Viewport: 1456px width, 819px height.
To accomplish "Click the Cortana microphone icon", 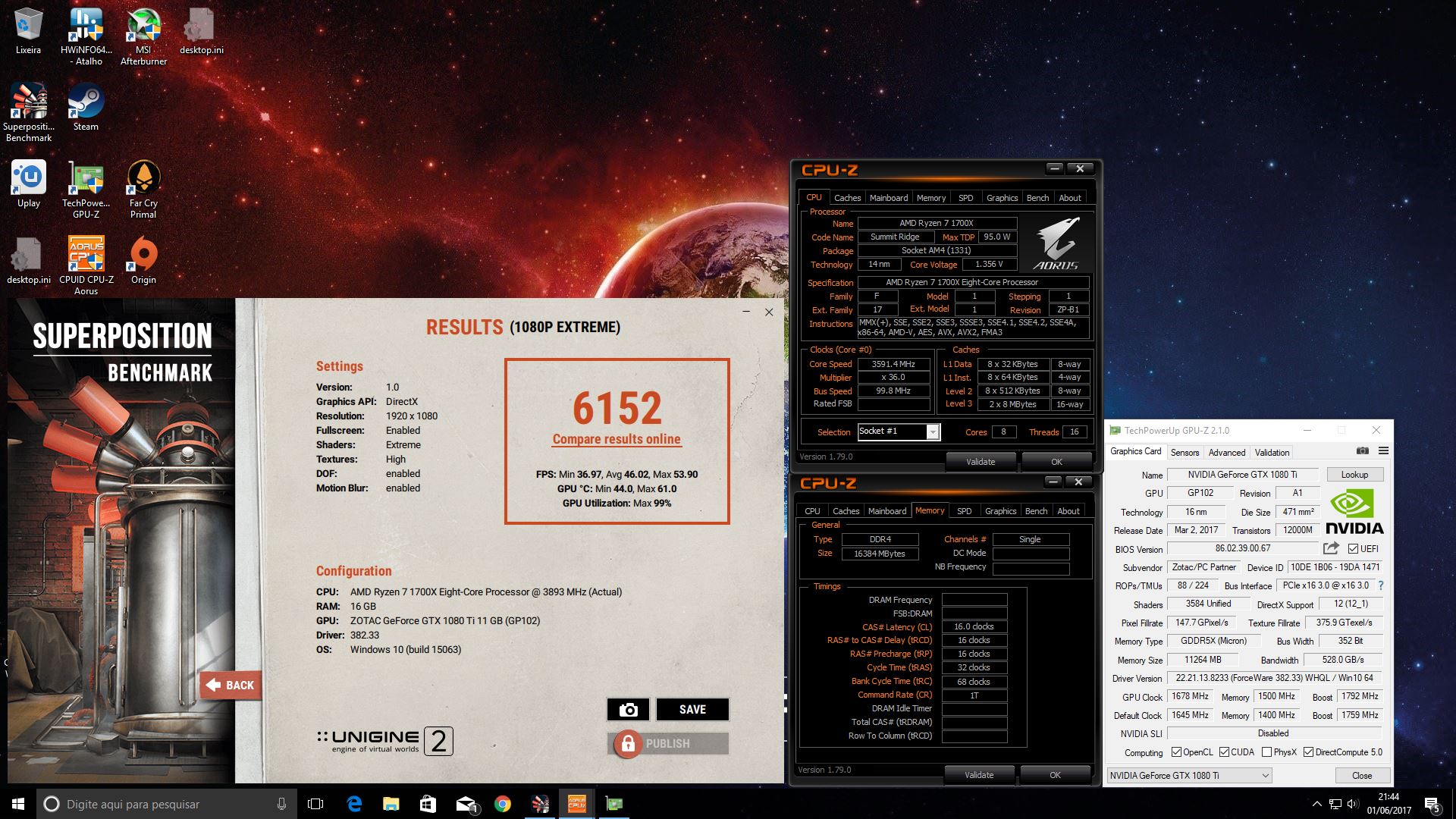I will pyautogui.click(x=282, y=804).
